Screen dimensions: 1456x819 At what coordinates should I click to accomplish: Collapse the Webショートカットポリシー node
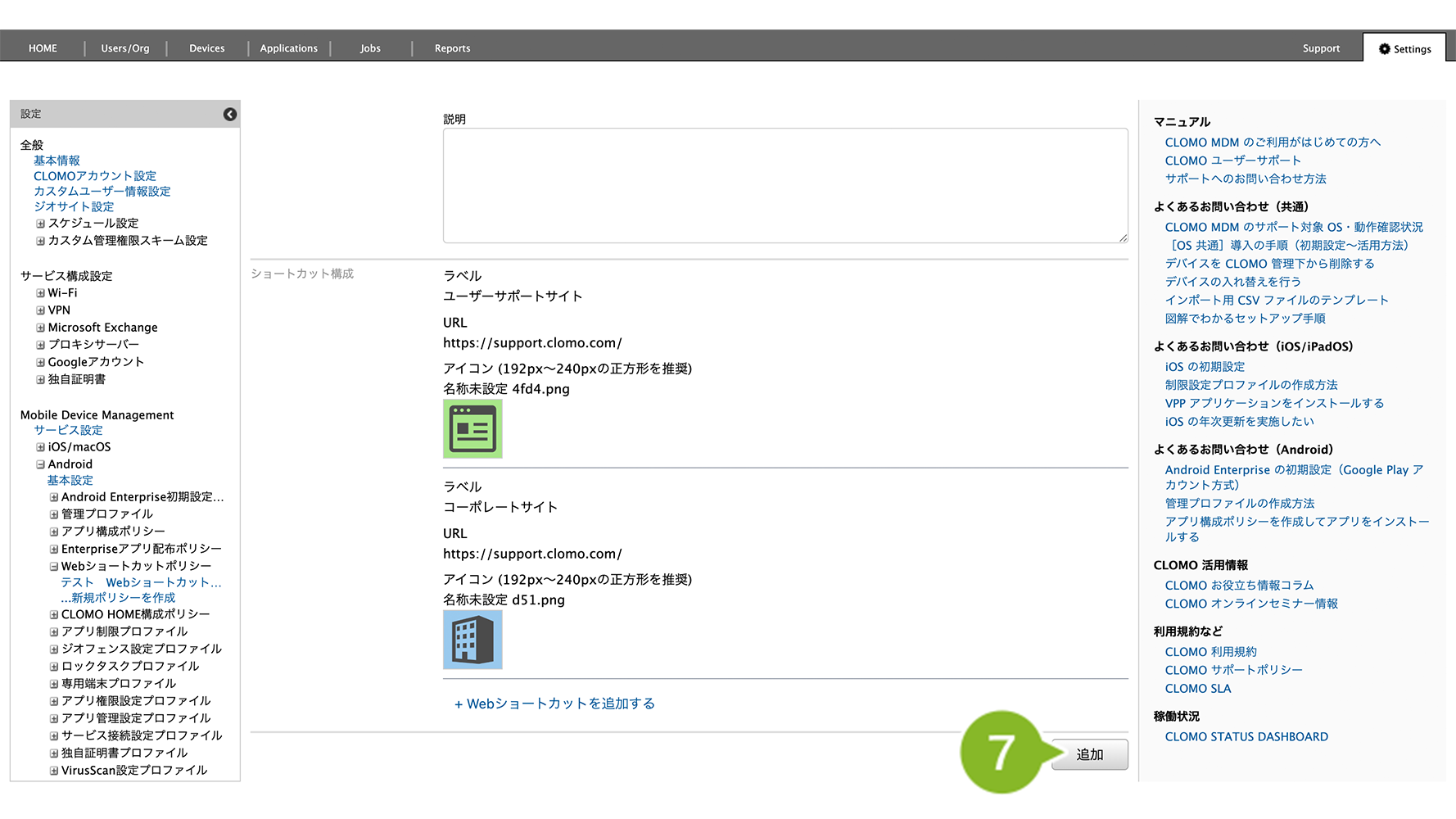(x=54, y=567)
